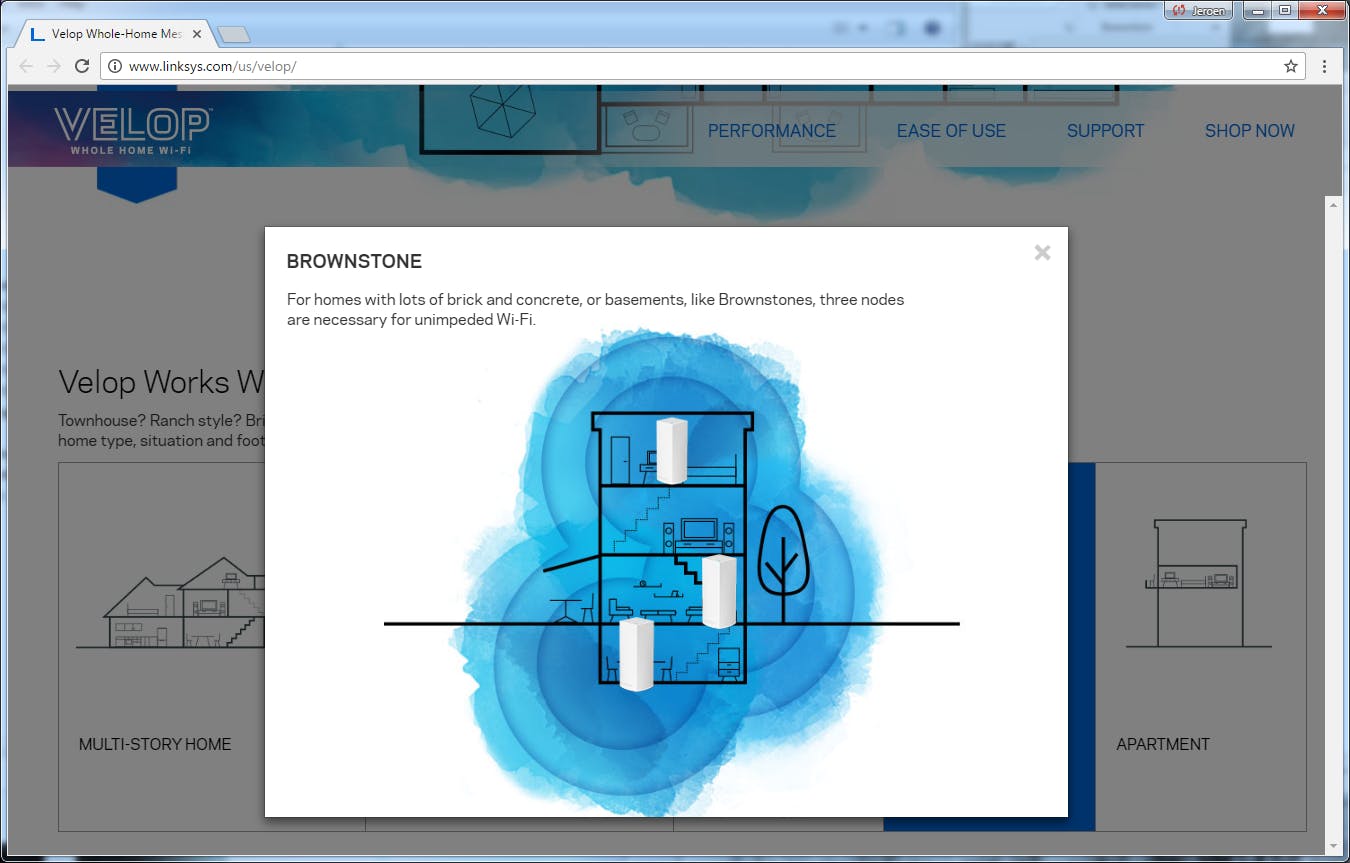Open the Support nav link
The image size is (1350, 863).
coord(1105,131)
